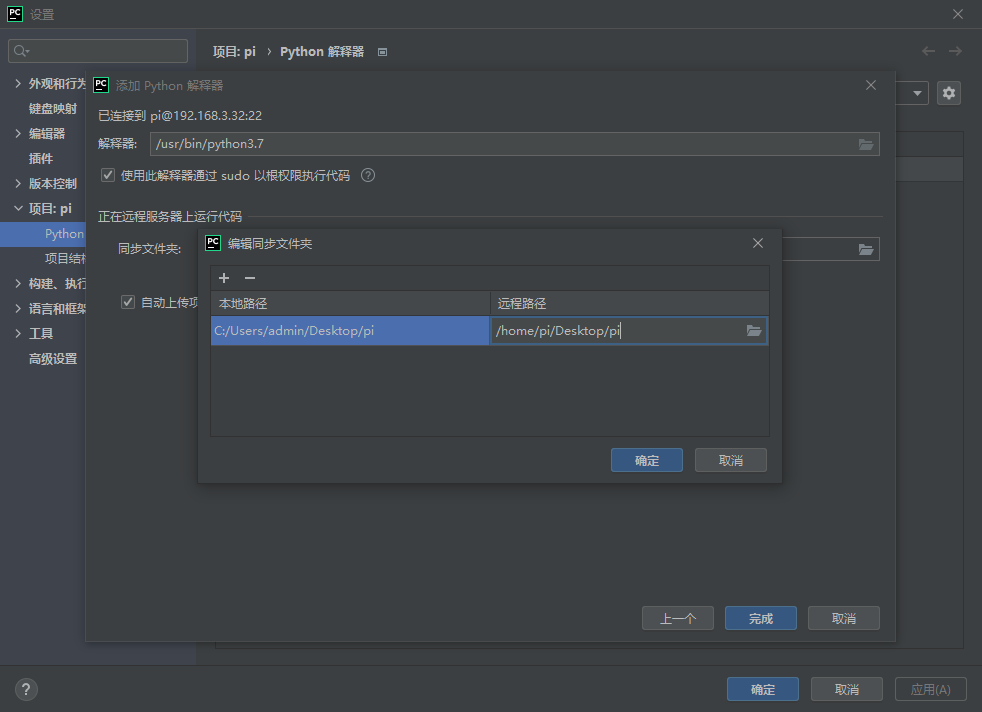Navigate back with the left arrow
Viewport: 982px width, 712px height.
(929, 51)
